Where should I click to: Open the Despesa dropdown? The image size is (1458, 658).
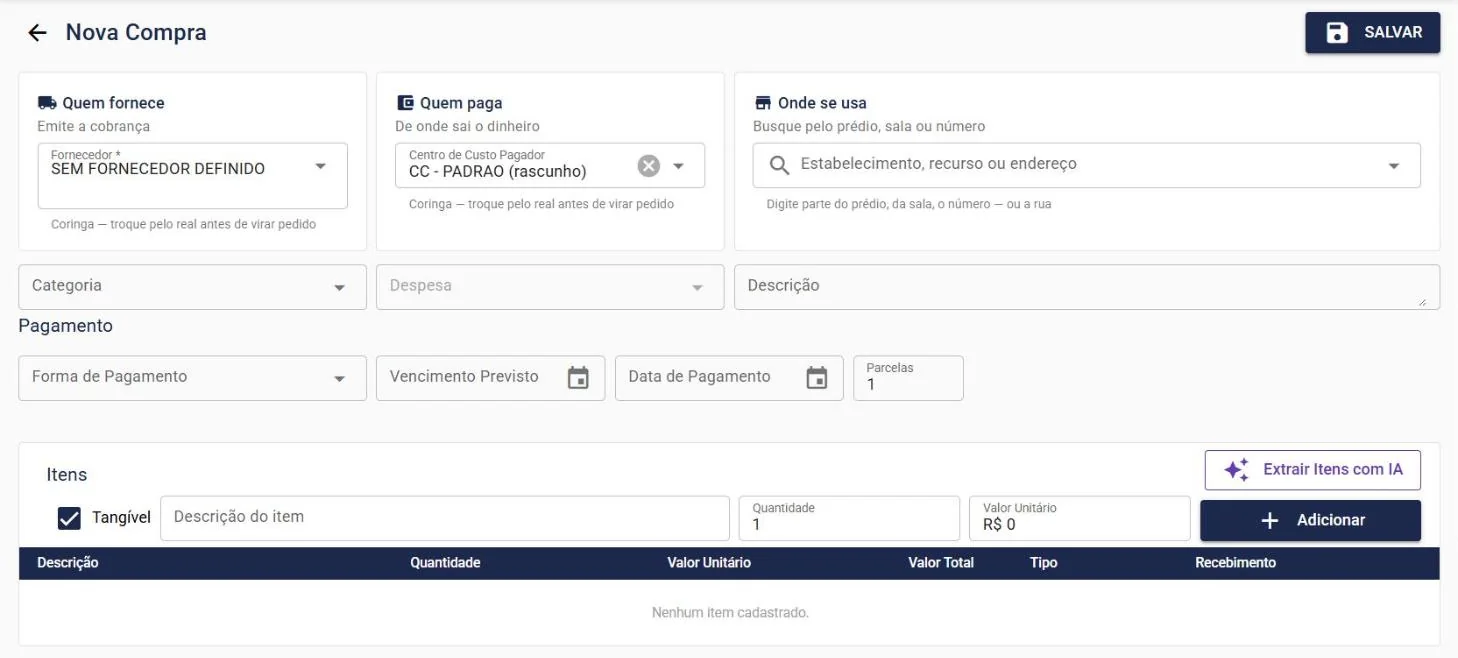point(550,287)
